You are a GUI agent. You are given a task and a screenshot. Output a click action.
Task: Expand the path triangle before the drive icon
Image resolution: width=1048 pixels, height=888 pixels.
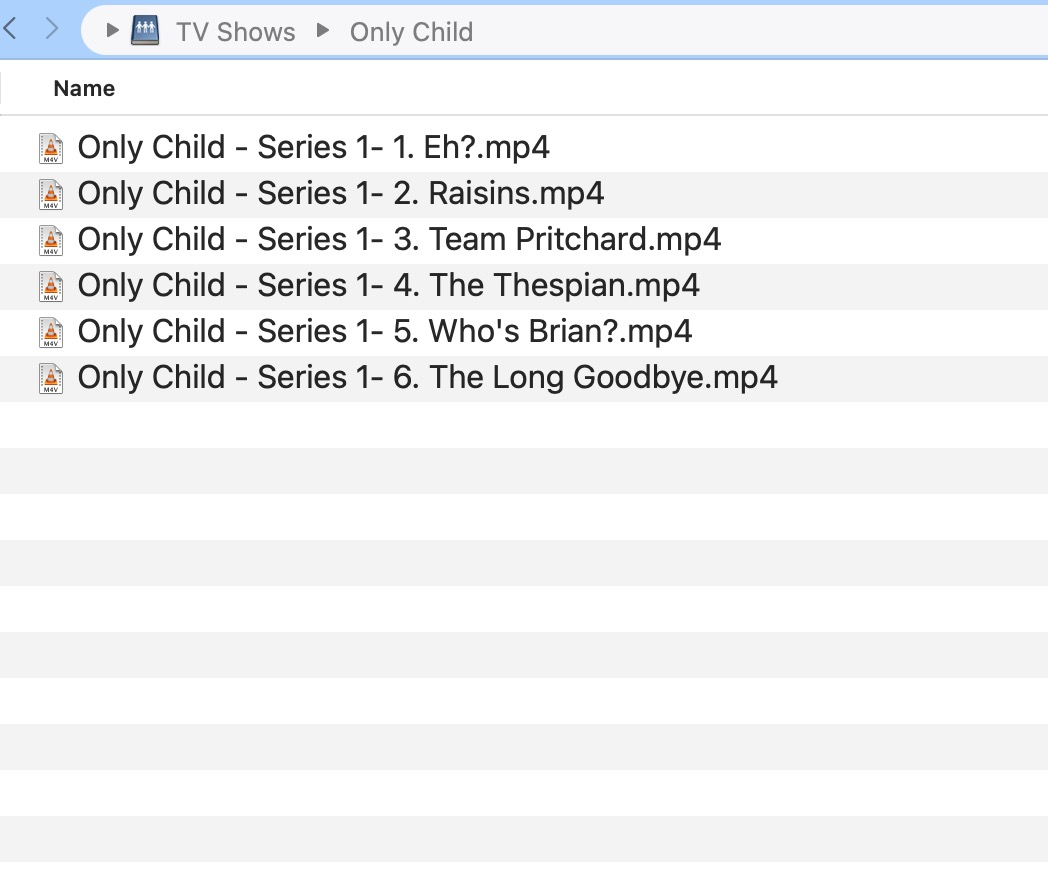point(113,31)
